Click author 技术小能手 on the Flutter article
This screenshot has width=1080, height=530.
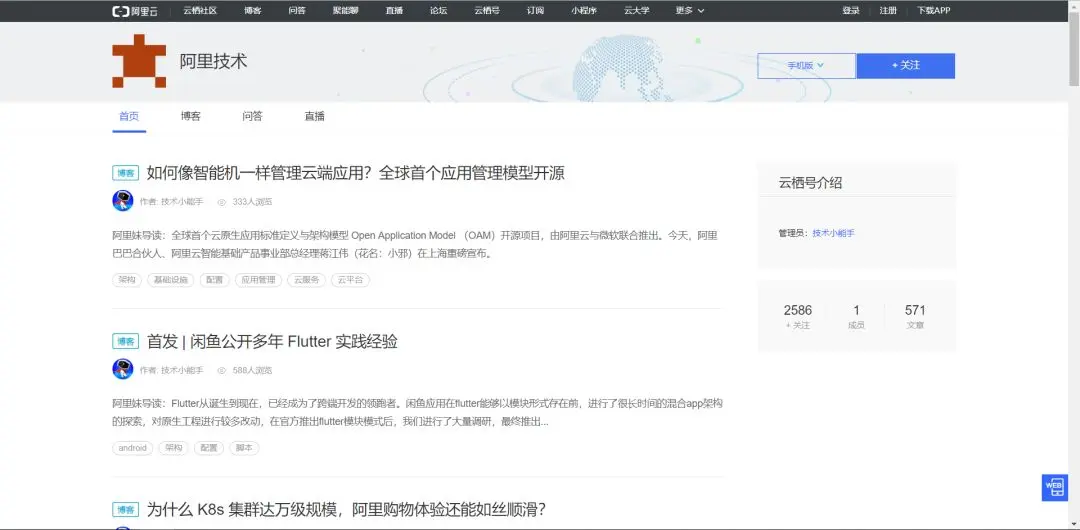pyautogui.click(x=182, y=370)
